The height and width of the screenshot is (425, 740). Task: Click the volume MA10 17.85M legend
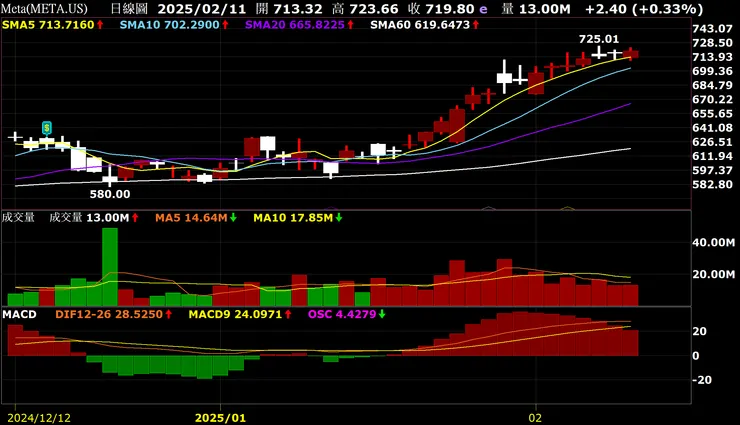pyautogui.click(x=298, y=218)
